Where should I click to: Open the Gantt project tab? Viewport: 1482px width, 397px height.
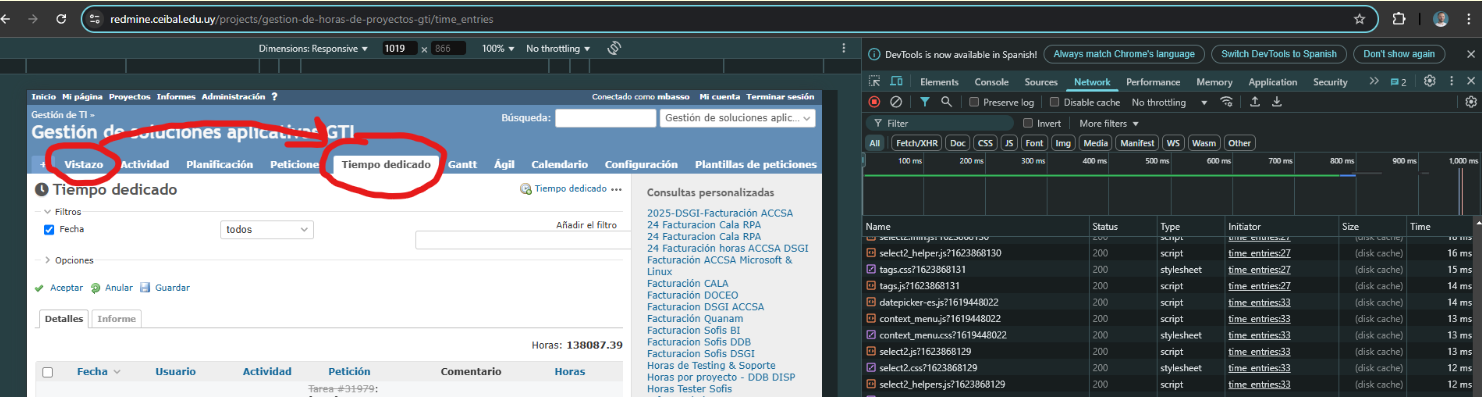pyautogui.click(x=462, y=164)
